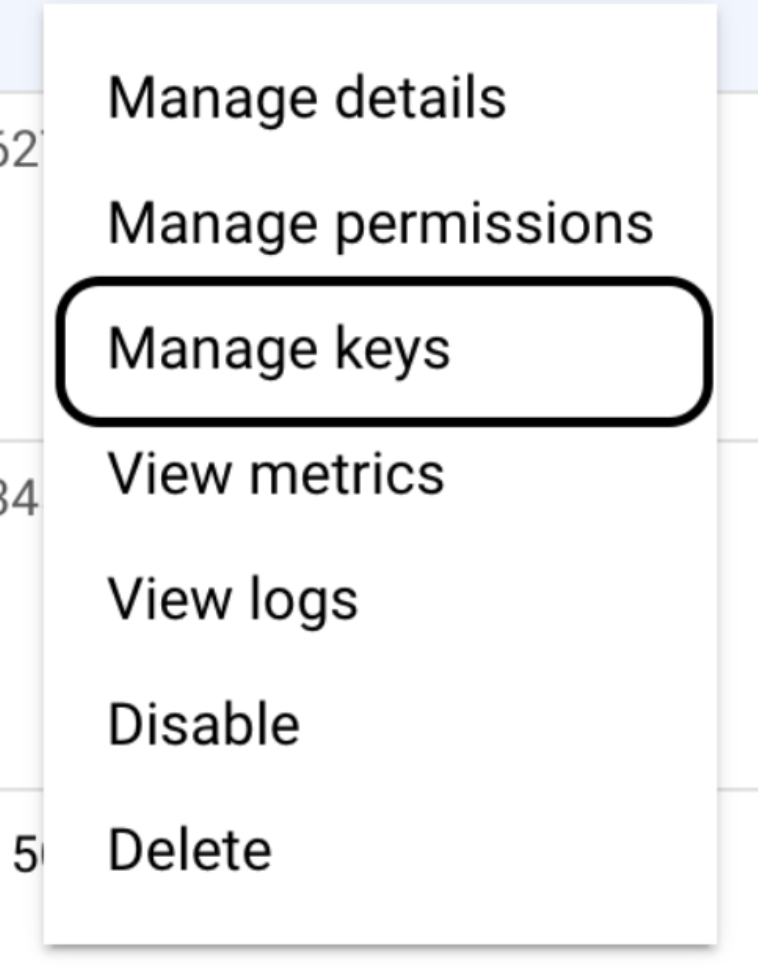Select Delete from the actions menu
758x966 pixels.
click(x=189, y=850)
